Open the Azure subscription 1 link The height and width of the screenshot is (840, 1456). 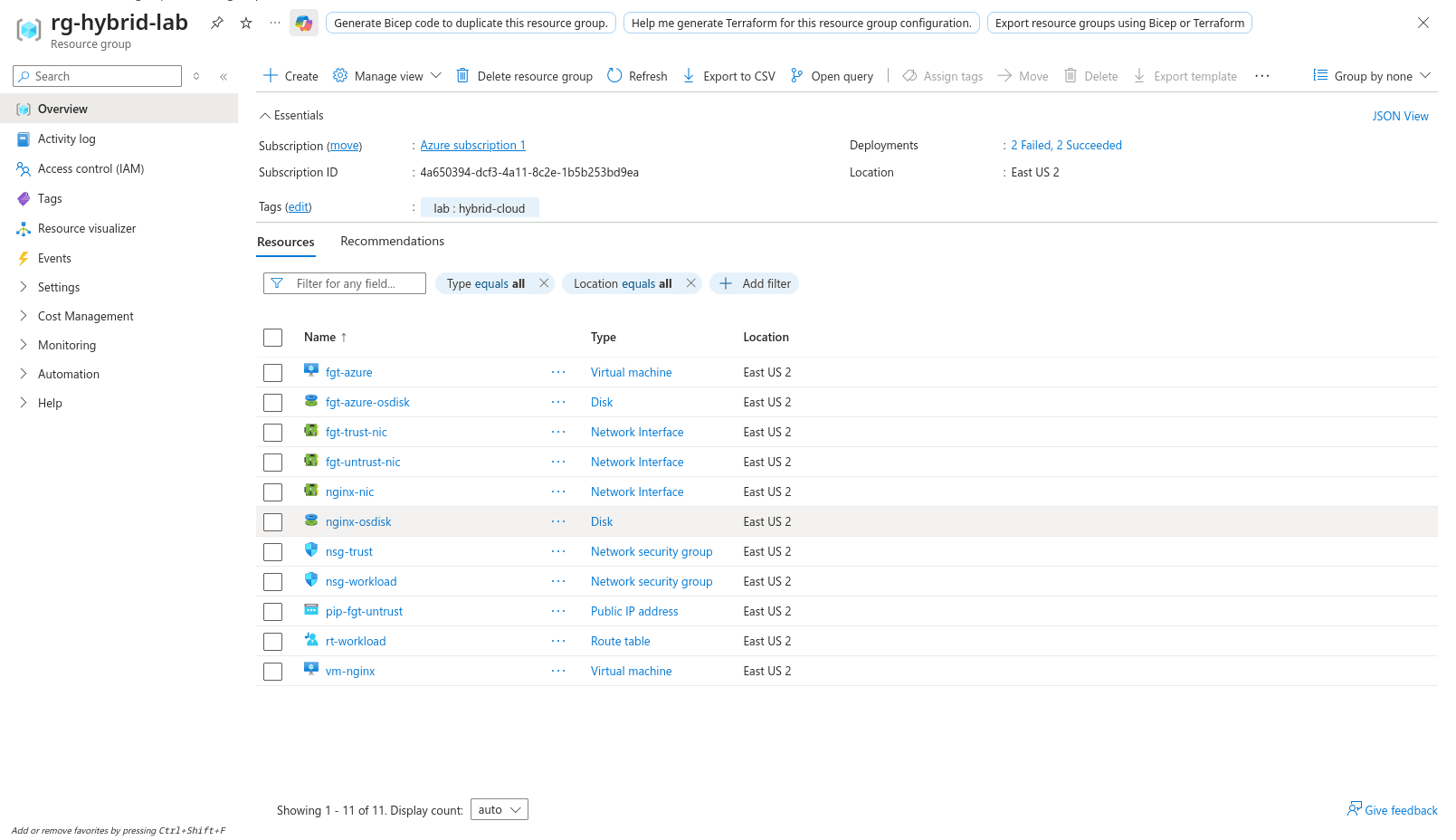pyautogui.click(x=472, y=145)
